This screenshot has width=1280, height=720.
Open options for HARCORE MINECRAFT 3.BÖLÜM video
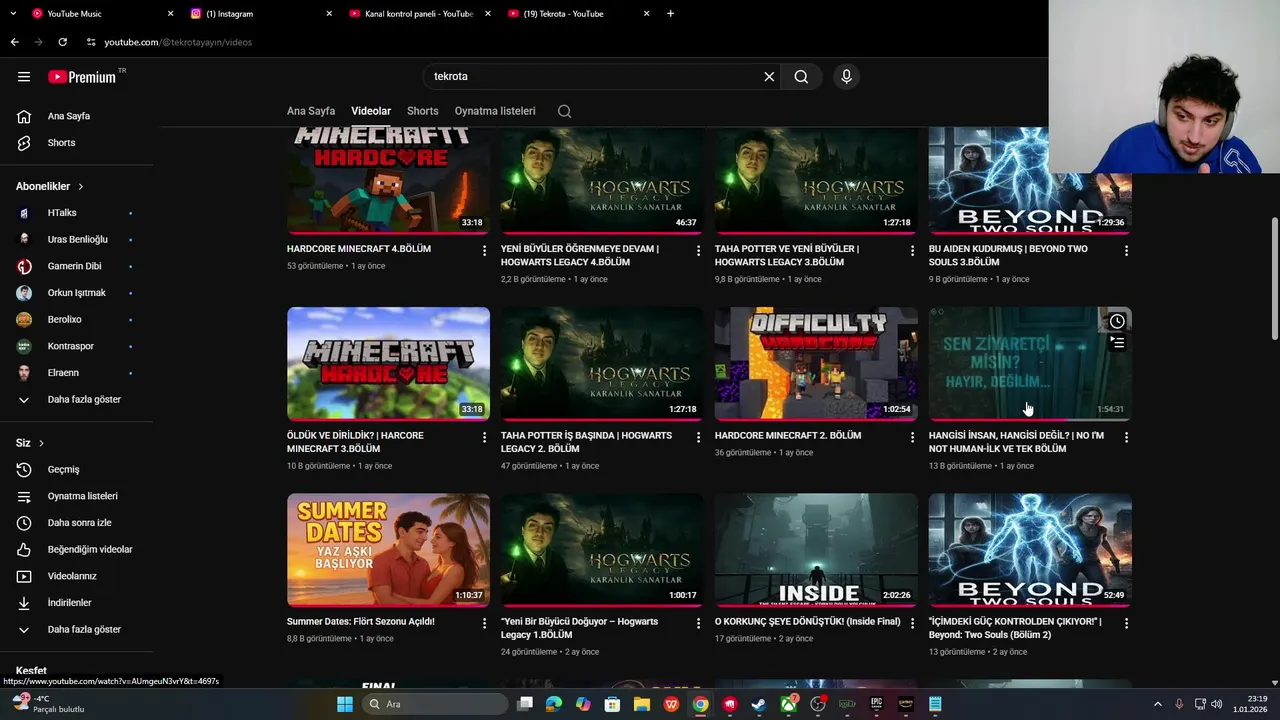484,437
